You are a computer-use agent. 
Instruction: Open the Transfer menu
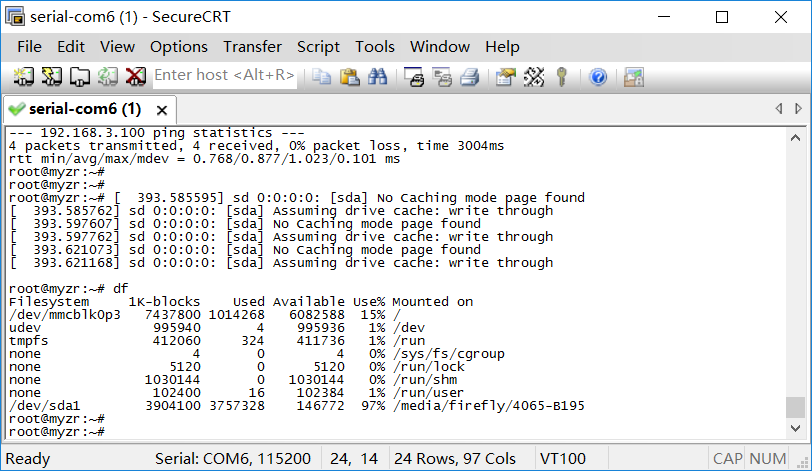[x=252, y=47]
